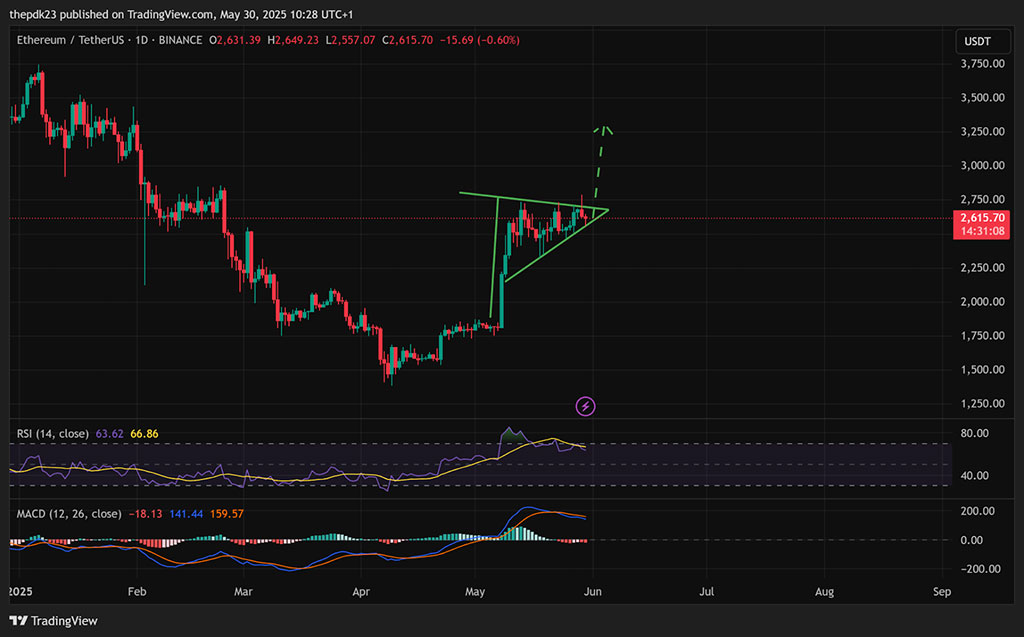Click the Jun label on time axis
Viewport: 1024px width, 637px height.
point(592,591)
